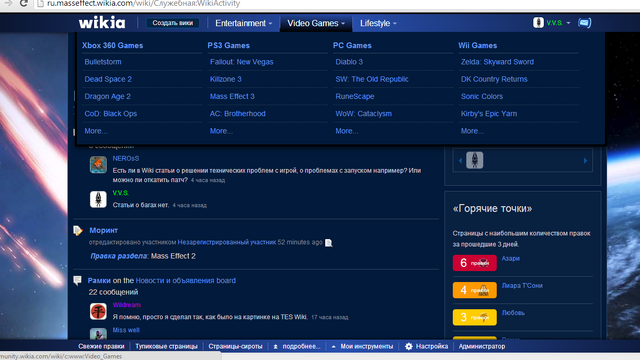Click the Wikia logo
Image resolution: width=640 pixels, height=360 pixels.
pos(102,23)
